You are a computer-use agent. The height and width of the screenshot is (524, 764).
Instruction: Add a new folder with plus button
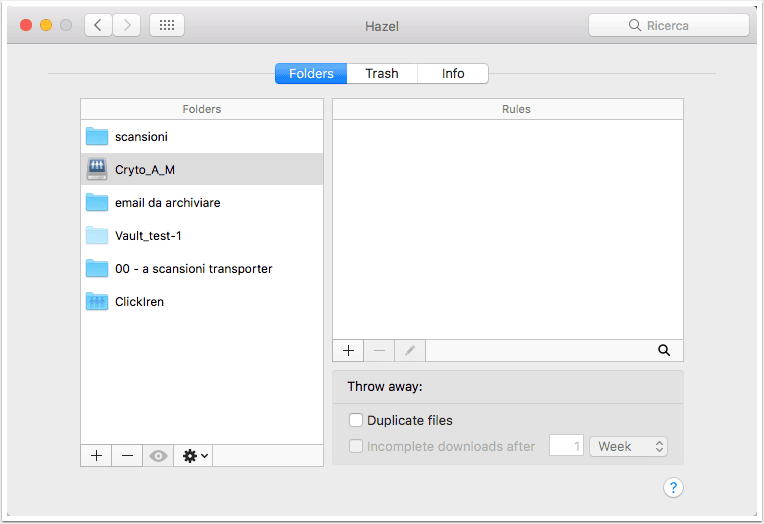(x=96, y=456)
